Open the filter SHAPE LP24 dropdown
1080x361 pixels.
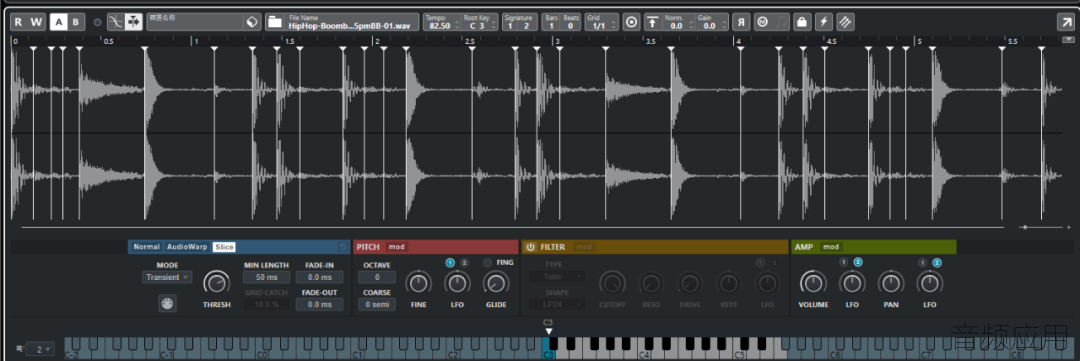[557, 304]
